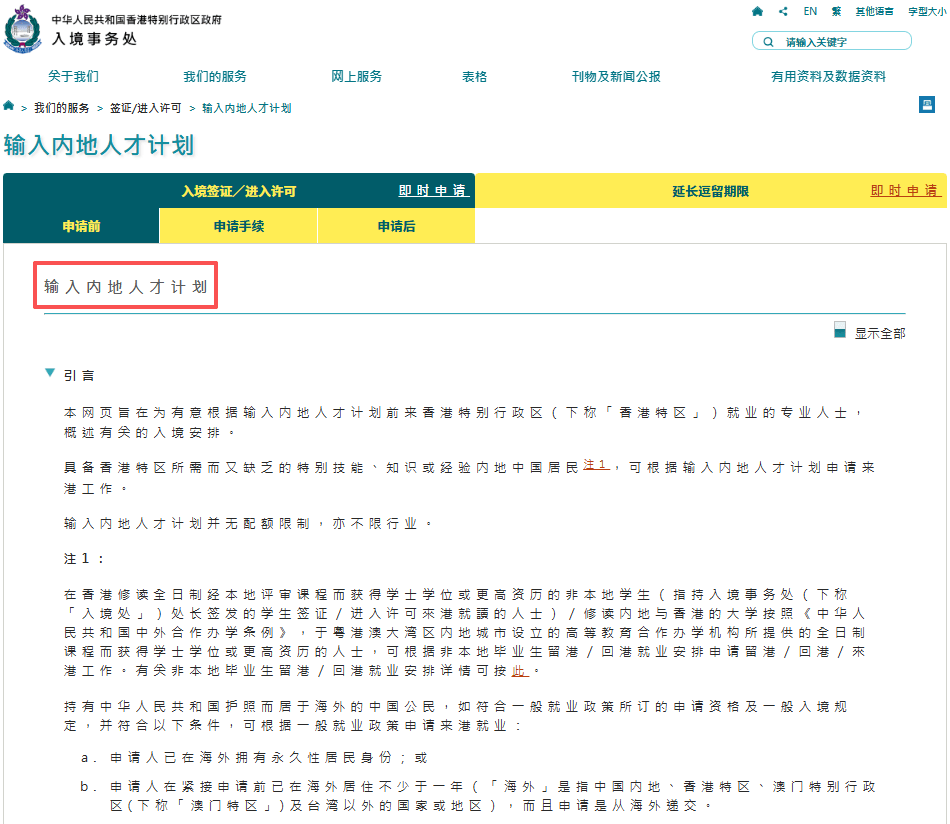Open the 我们的服务 menu
The image size is (950, 824).
click(x=215, y=76)
